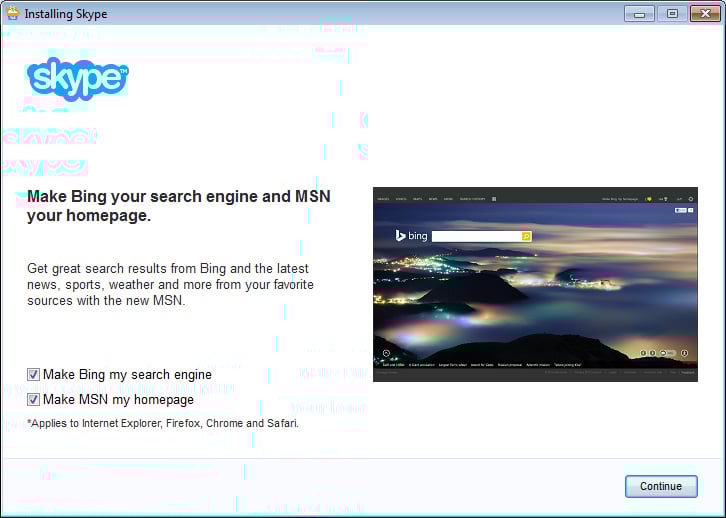Click the heading "Make Bing your search engine and MSN your homepage."
The image size is (726, 518).
(x=179, y=206)
